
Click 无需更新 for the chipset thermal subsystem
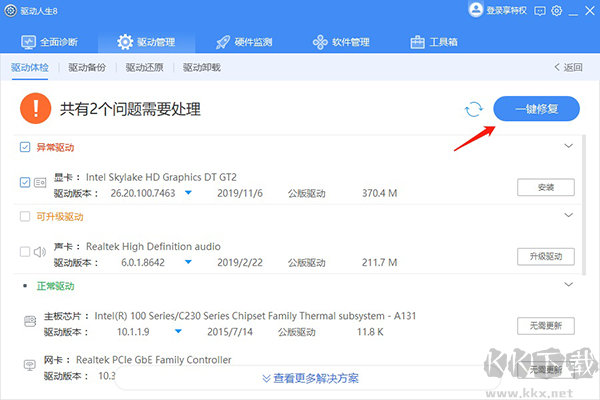546,326
